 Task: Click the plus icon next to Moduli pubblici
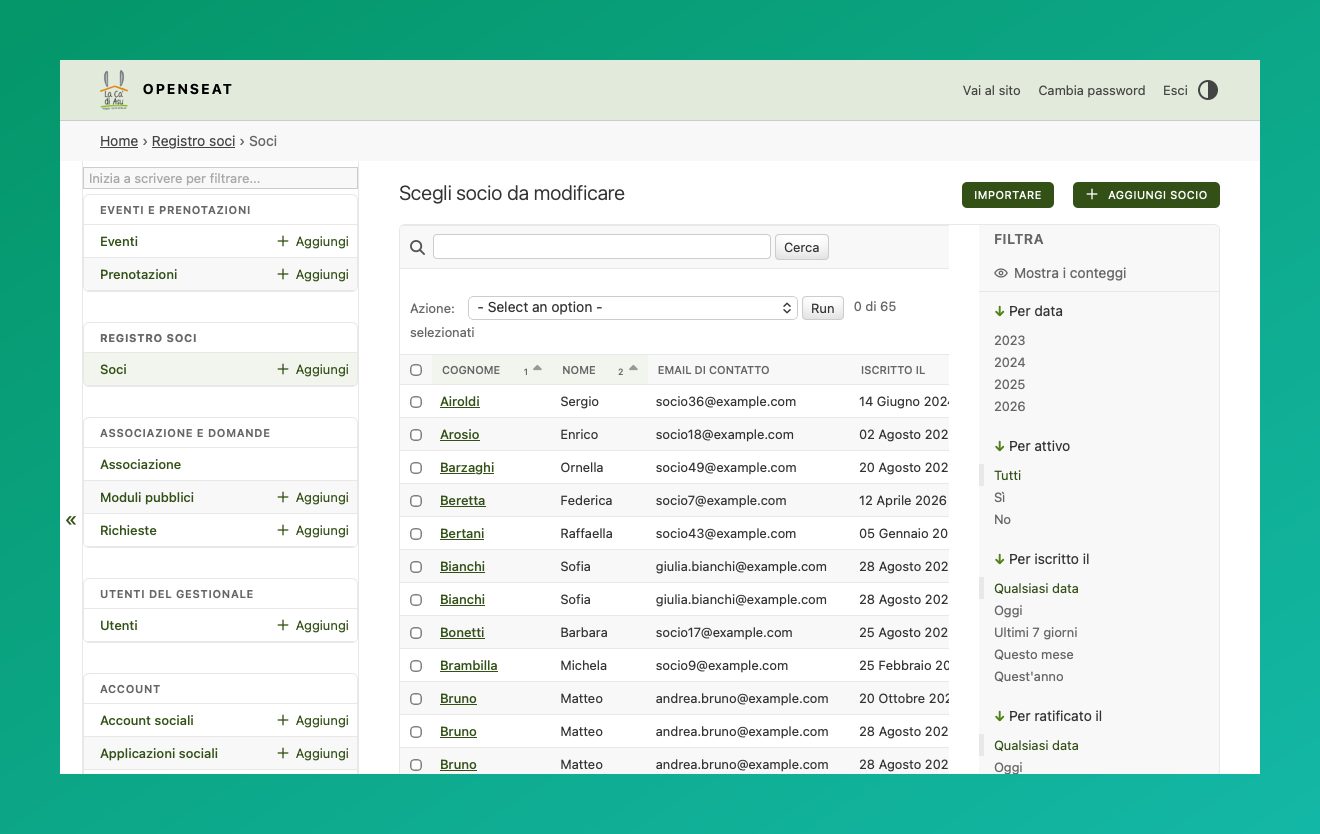point(283,497)
